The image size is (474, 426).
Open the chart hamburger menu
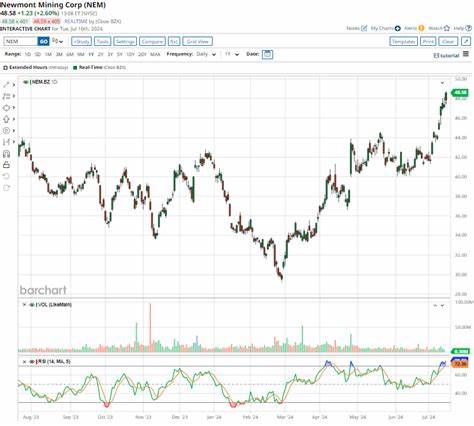[x=466, y=54]
